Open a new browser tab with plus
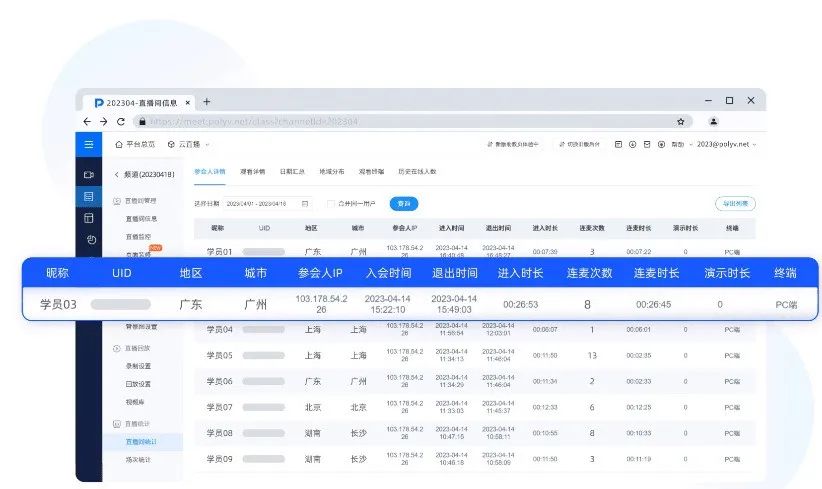The height and width of the screenshot is (489, 822). tap(207, 101)
